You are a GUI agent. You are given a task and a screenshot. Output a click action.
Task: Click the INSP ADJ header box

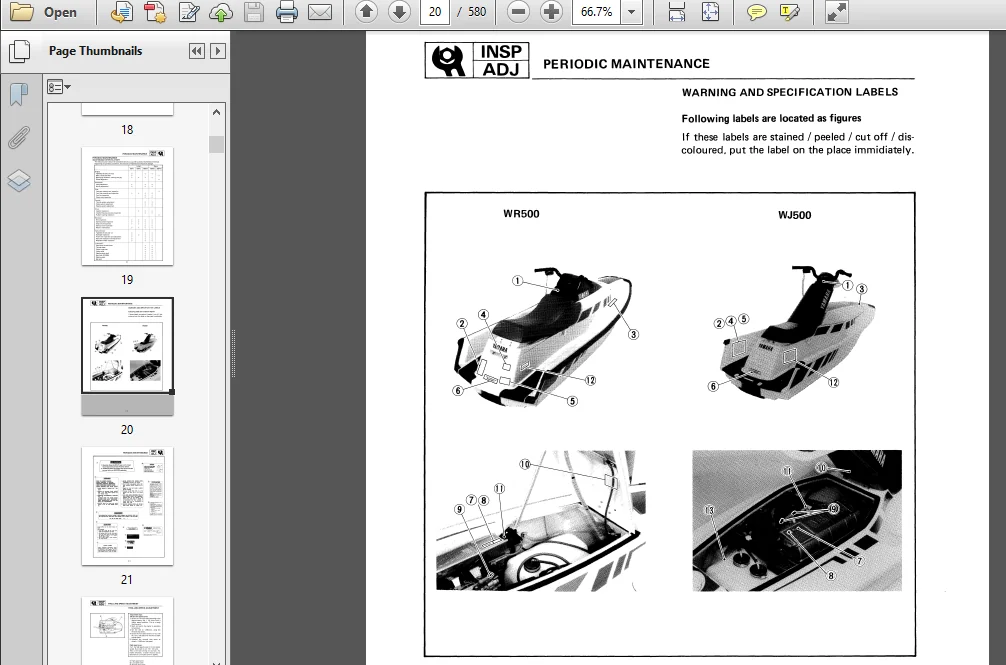point(477,60)
